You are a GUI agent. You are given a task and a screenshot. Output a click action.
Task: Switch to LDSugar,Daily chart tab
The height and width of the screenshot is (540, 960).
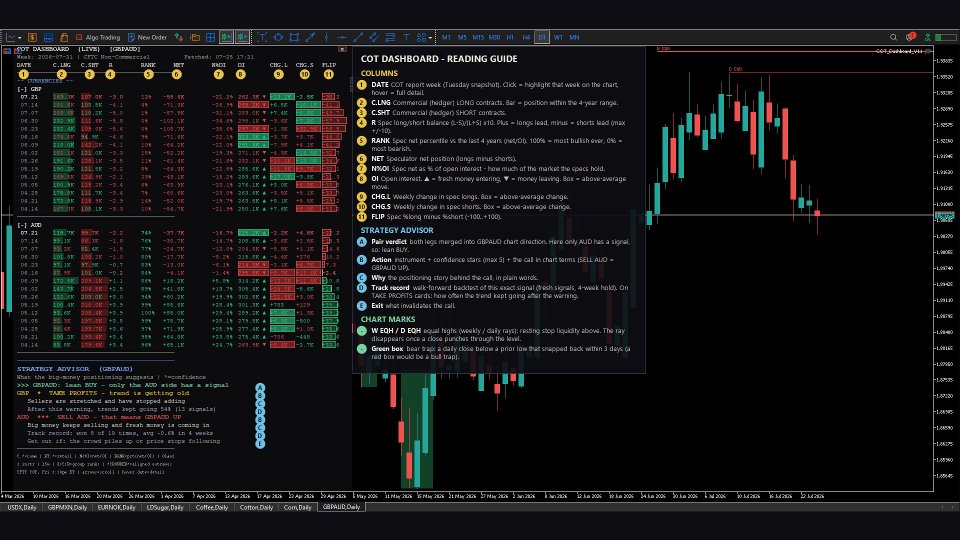click(x=165, y=508)
